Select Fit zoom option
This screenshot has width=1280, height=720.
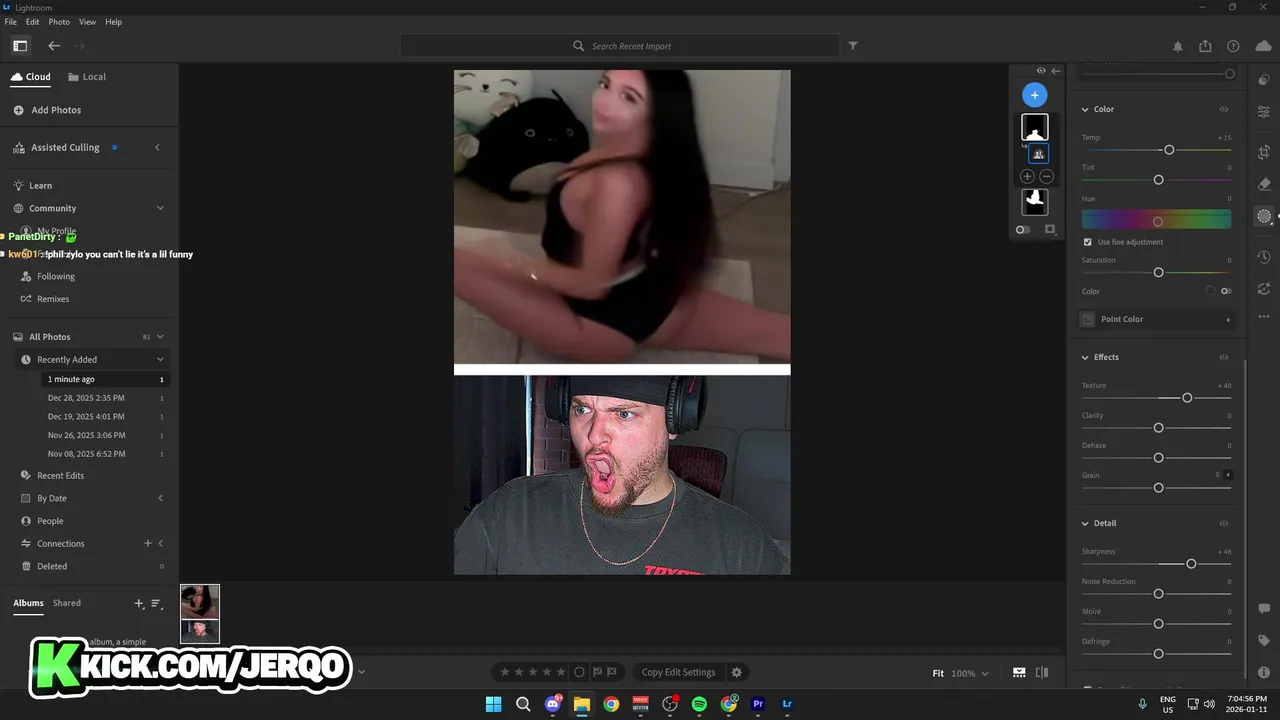point(938,673)
